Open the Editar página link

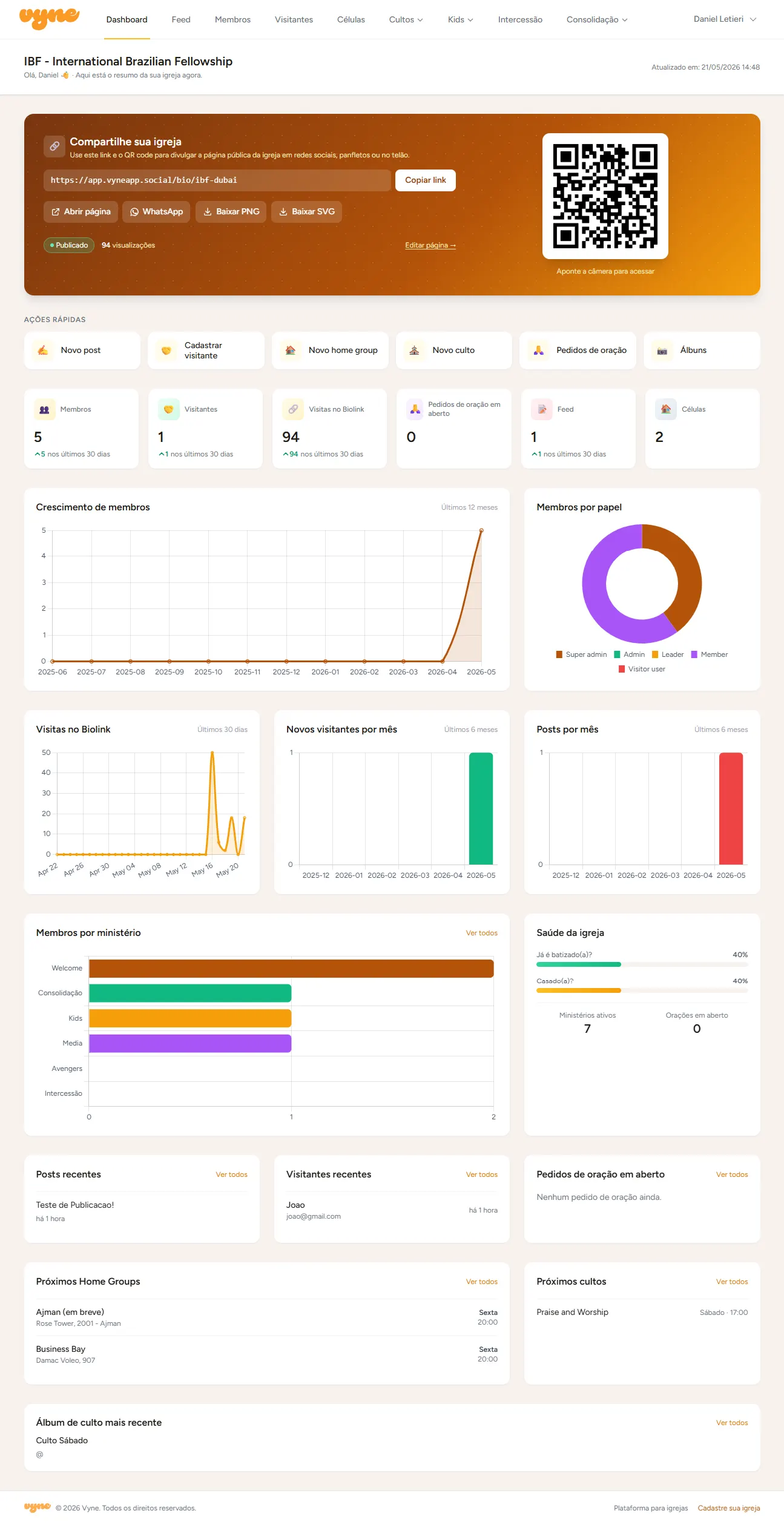pyautogui.click(x=430, y=245)
